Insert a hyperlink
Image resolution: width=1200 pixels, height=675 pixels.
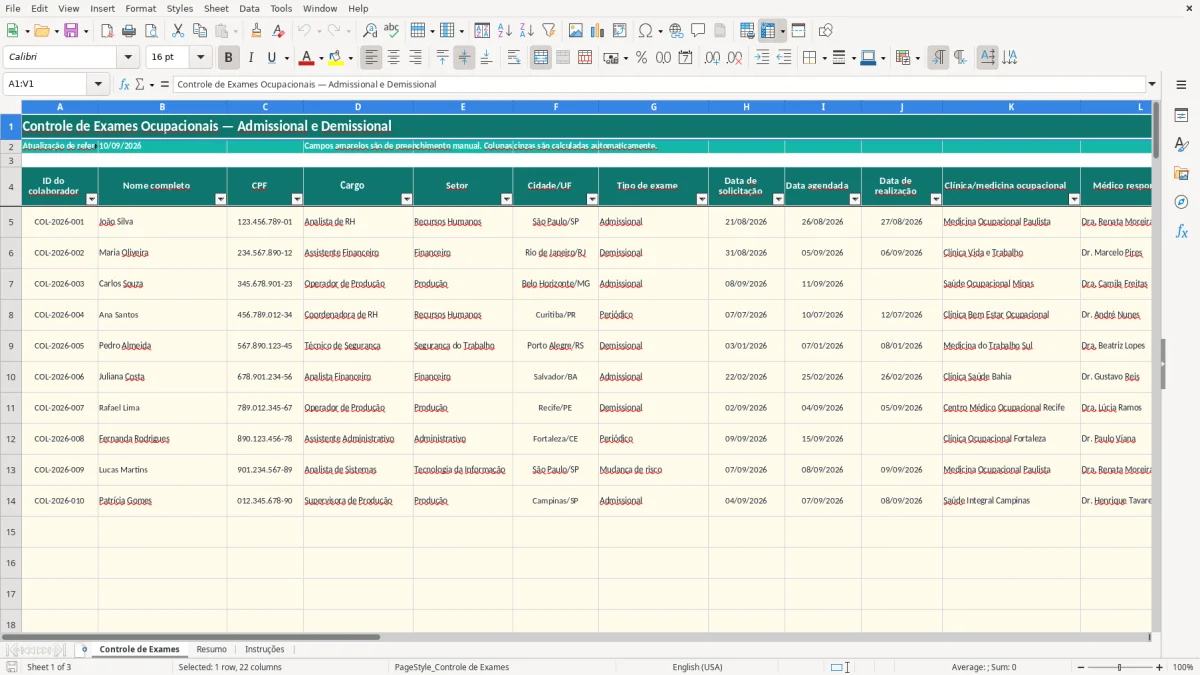(x=676, y=31)
